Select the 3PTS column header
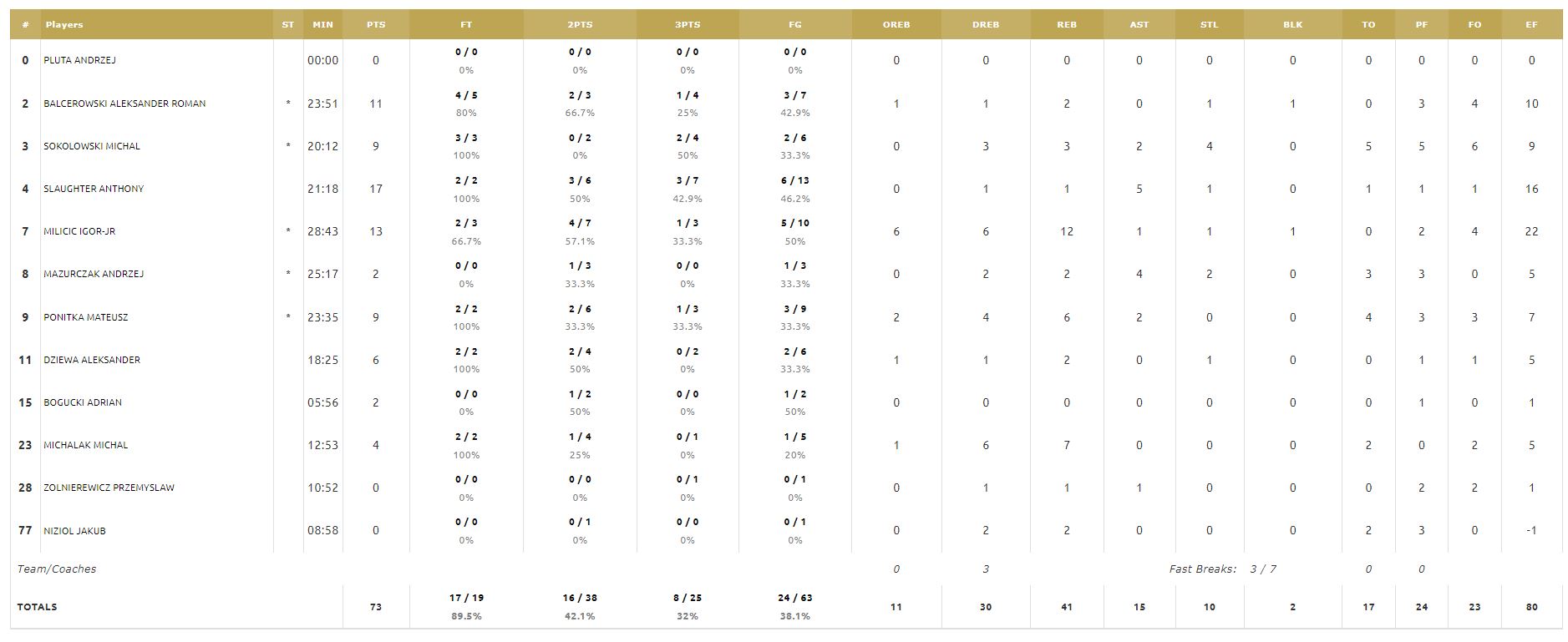Screen dimensions: 1568x642 coord(688,25)
